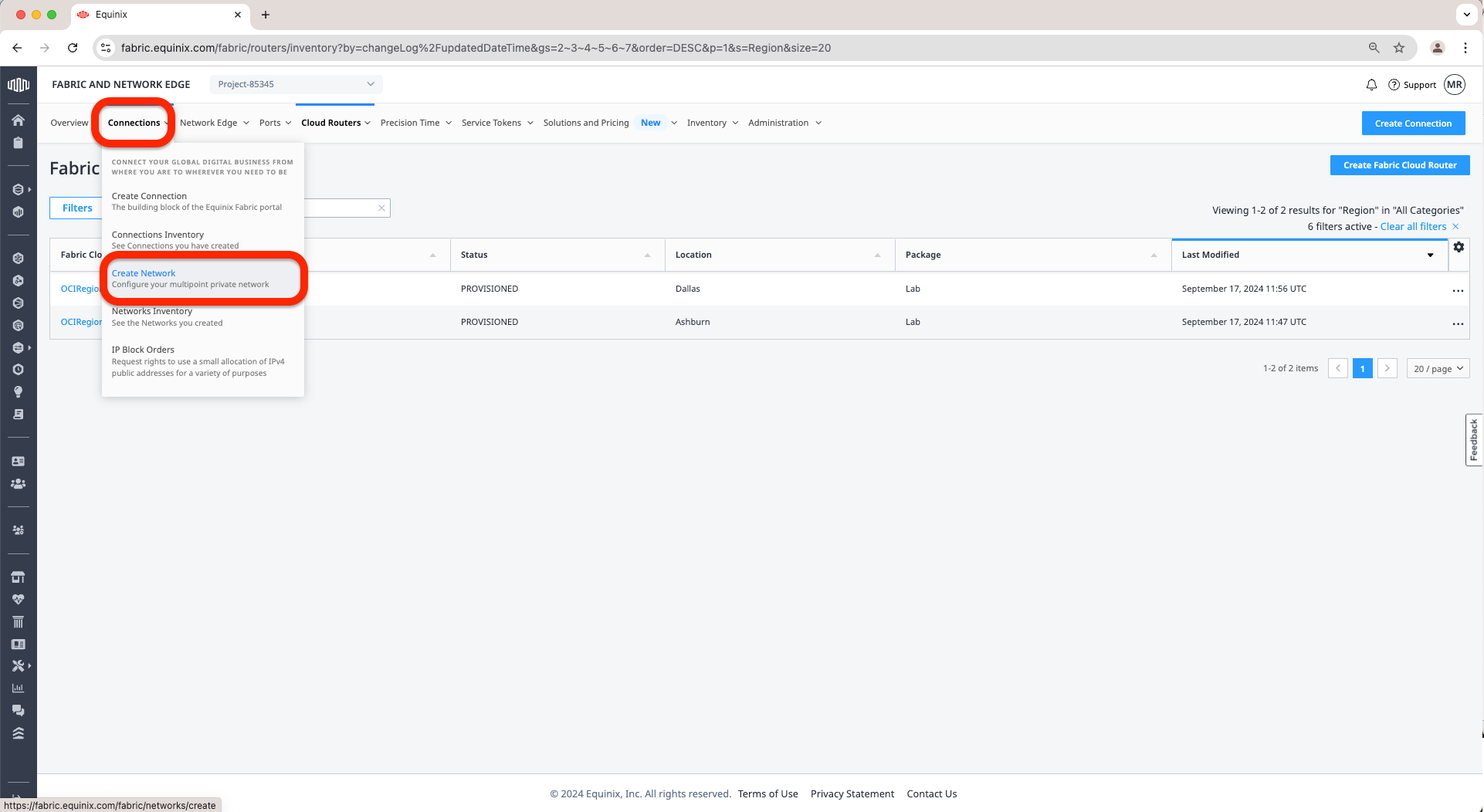Reload the page in browser
The height and width of the screenshot is (812, 1484).
tap(73, 48)
